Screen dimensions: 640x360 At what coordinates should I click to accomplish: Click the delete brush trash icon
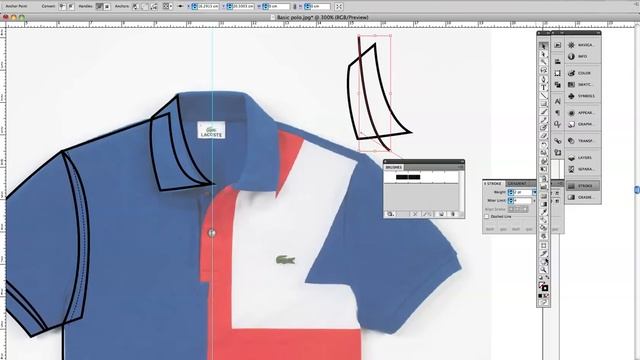453,214
